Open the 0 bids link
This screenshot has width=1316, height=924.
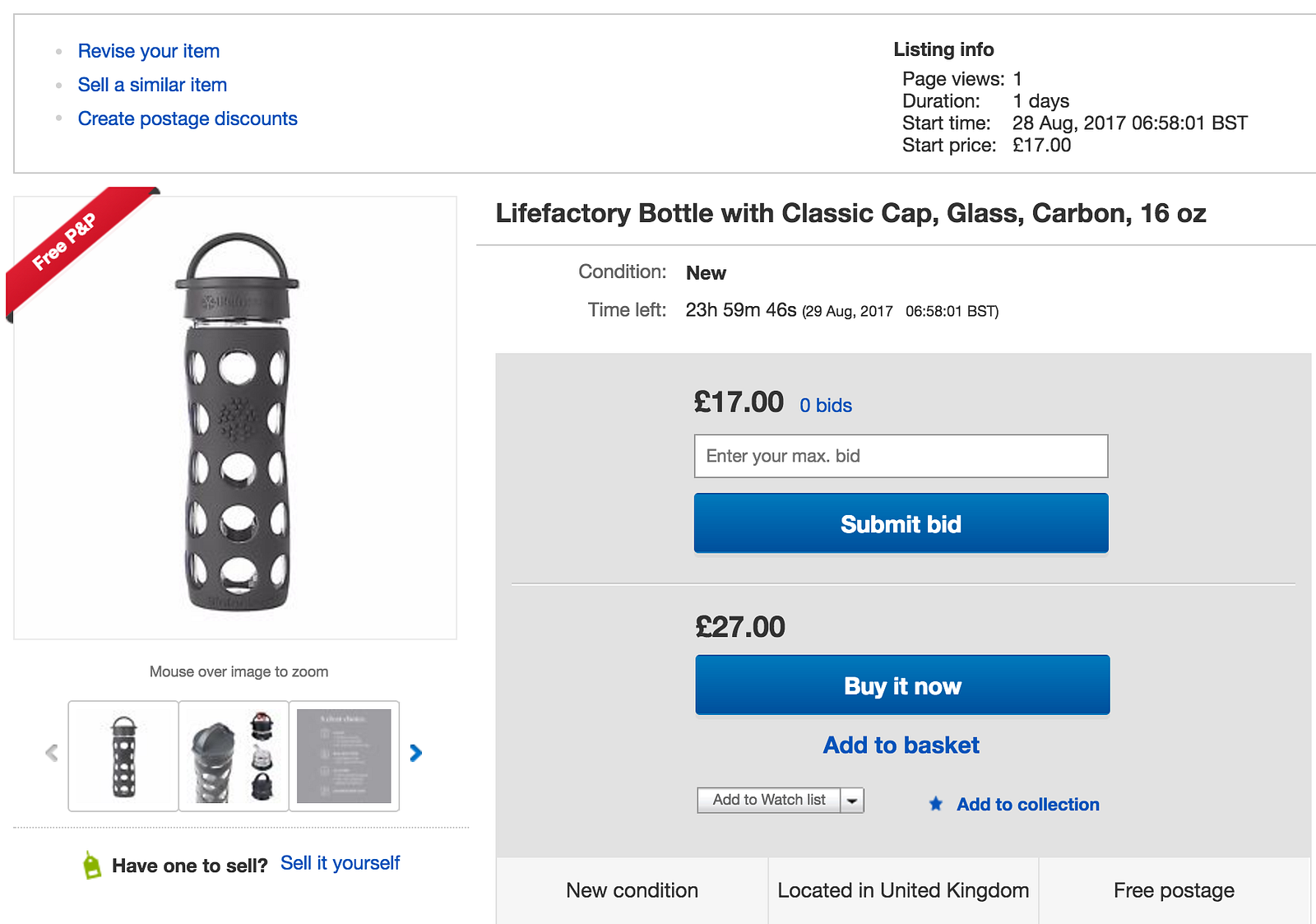click(x=826, y=406)
